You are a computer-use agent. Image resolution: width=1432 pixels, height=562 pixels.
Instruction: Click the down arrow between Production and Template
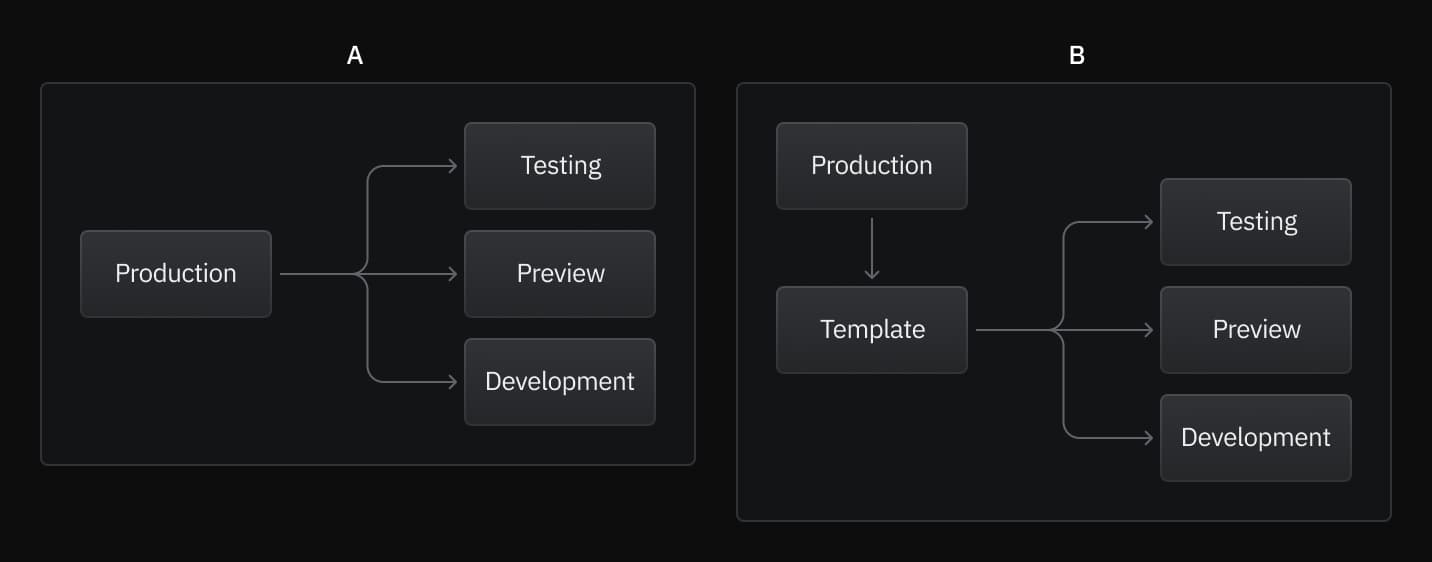point(872,249)
